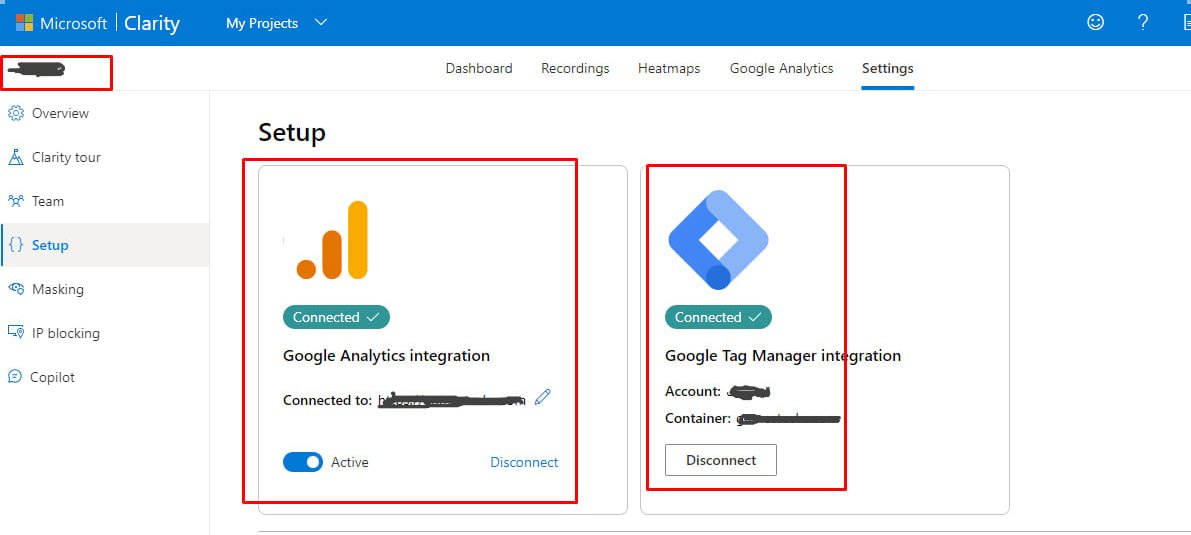Switch to the Recordings tab

tap(575, 68)
